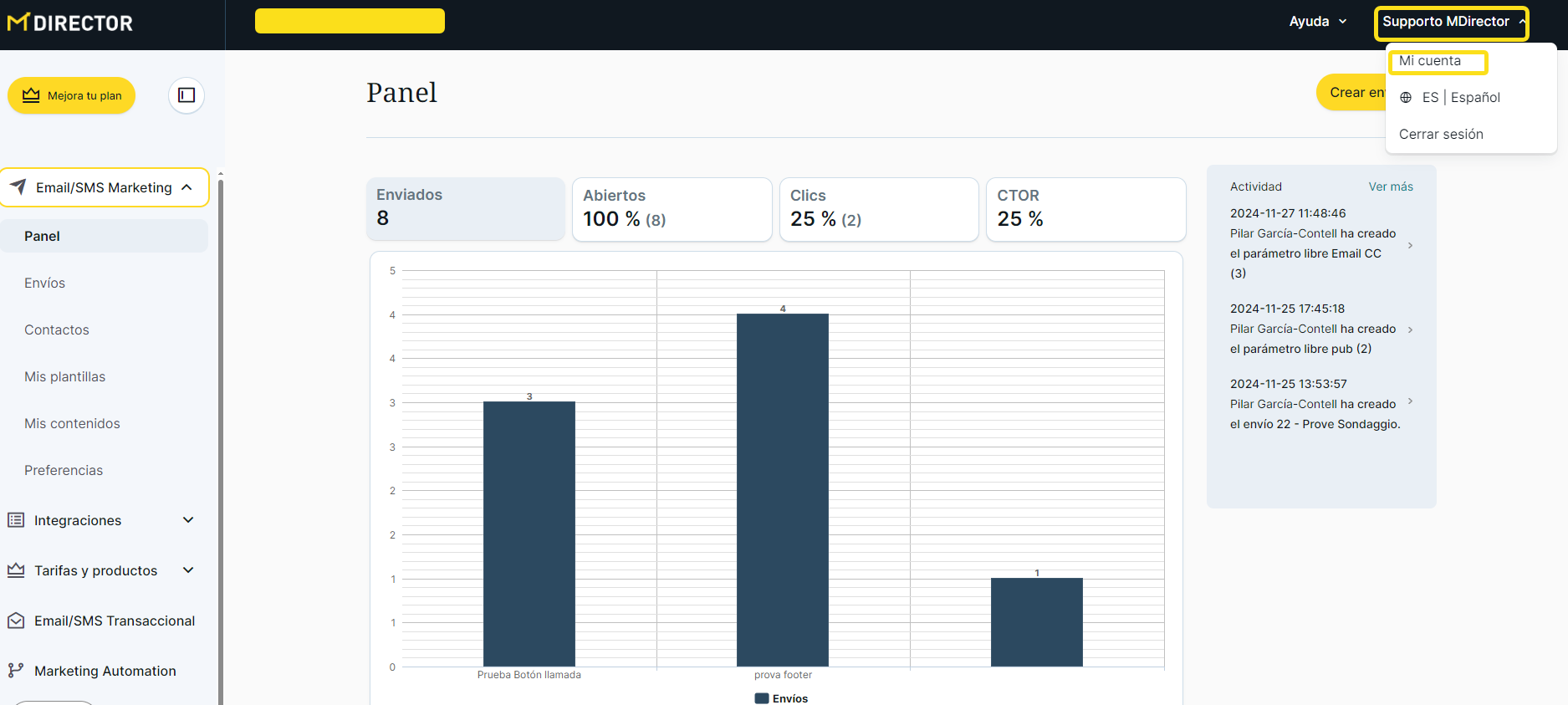This screenshot has height=705, width=1568.
Task: Open Contactos in the sidebar
Action: [x=57, y=330]
